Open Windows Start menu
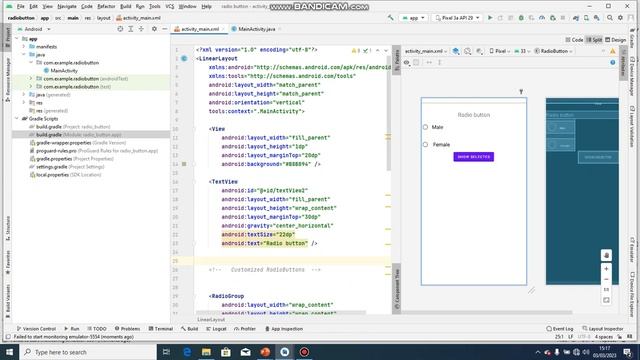 pos(9,352)
